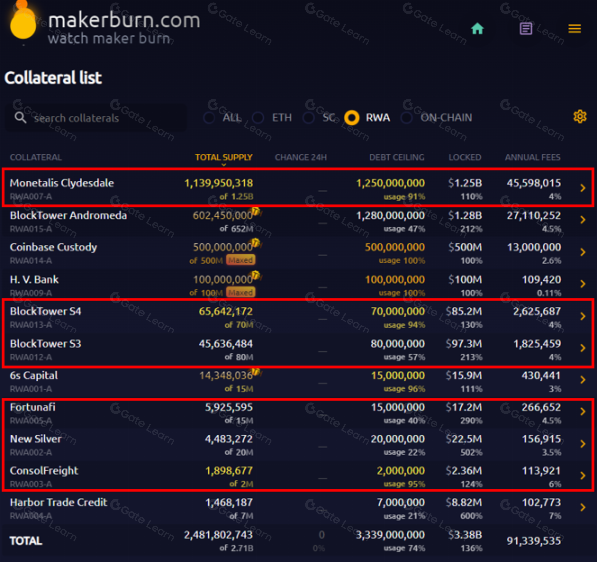Focus the search collaterals field

(x=96, y=118)
